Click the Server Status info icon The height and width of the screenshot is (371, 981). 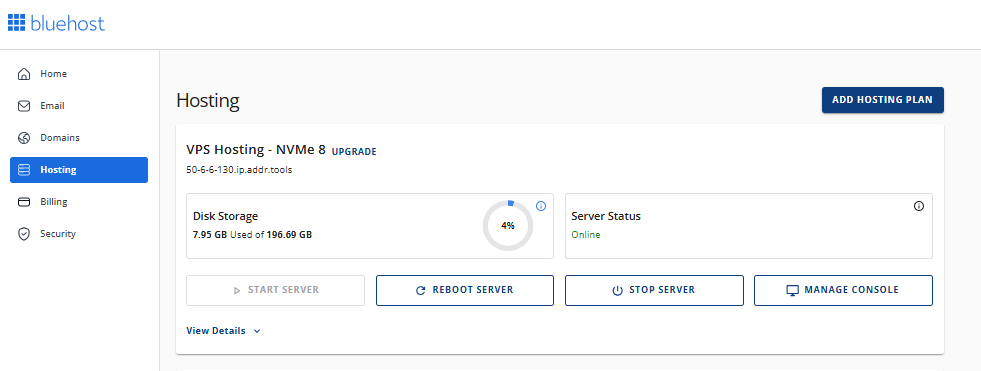click(918, 206)
